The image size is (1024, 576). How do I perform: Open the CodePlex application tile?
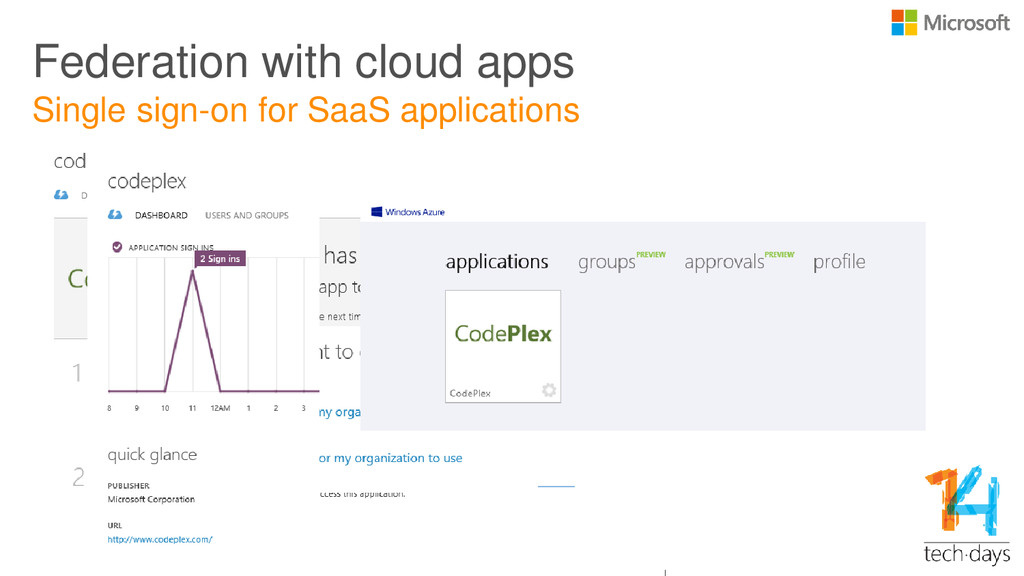click(503, 346)
